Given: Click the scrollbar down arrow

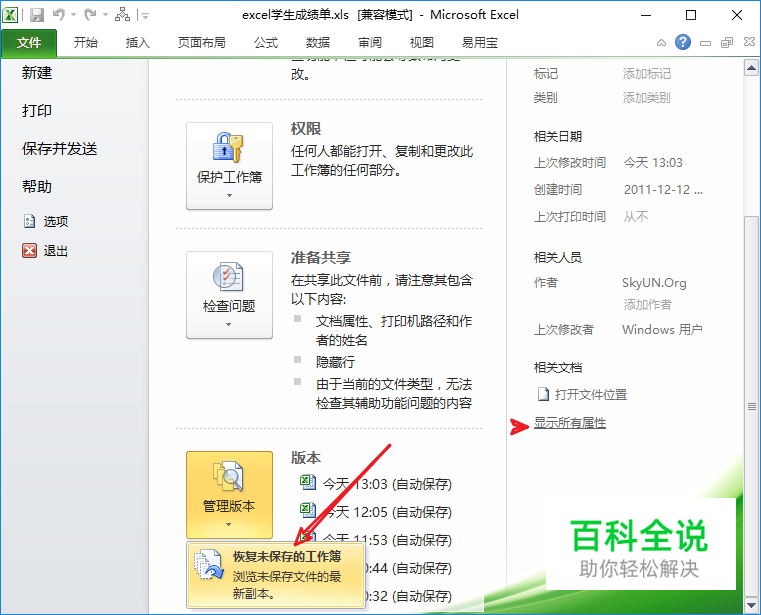Looking at the screenshot, I should click(x=751, y=605).
